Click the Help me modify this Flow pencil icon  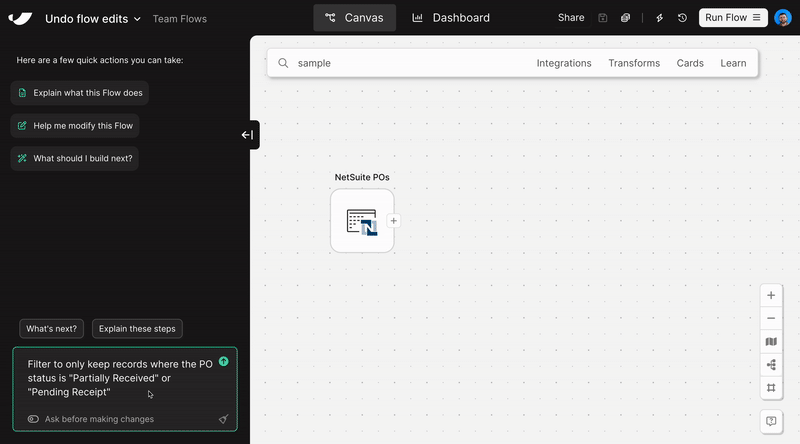[22, 126]
